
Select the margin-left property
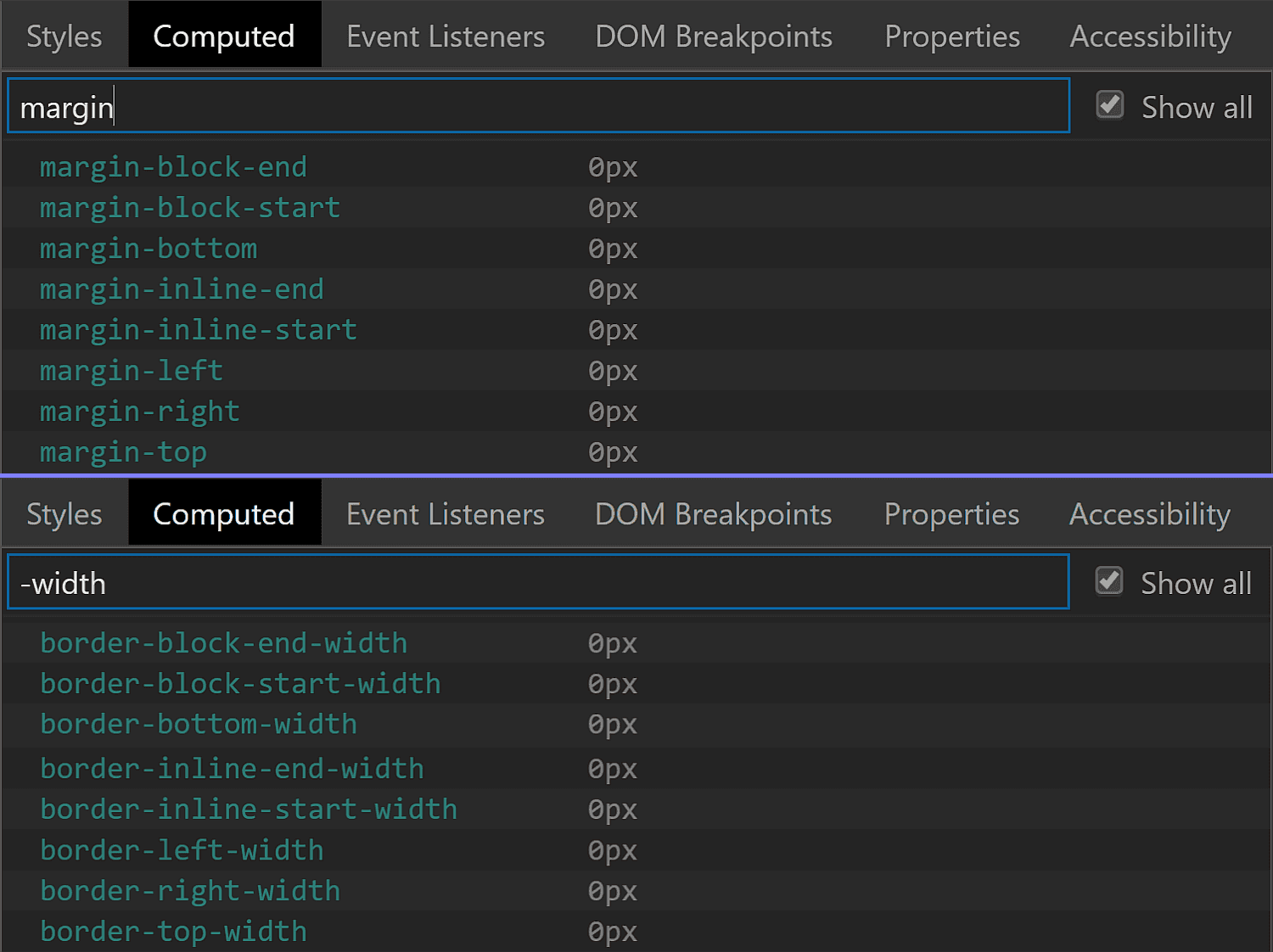(132, 371)
